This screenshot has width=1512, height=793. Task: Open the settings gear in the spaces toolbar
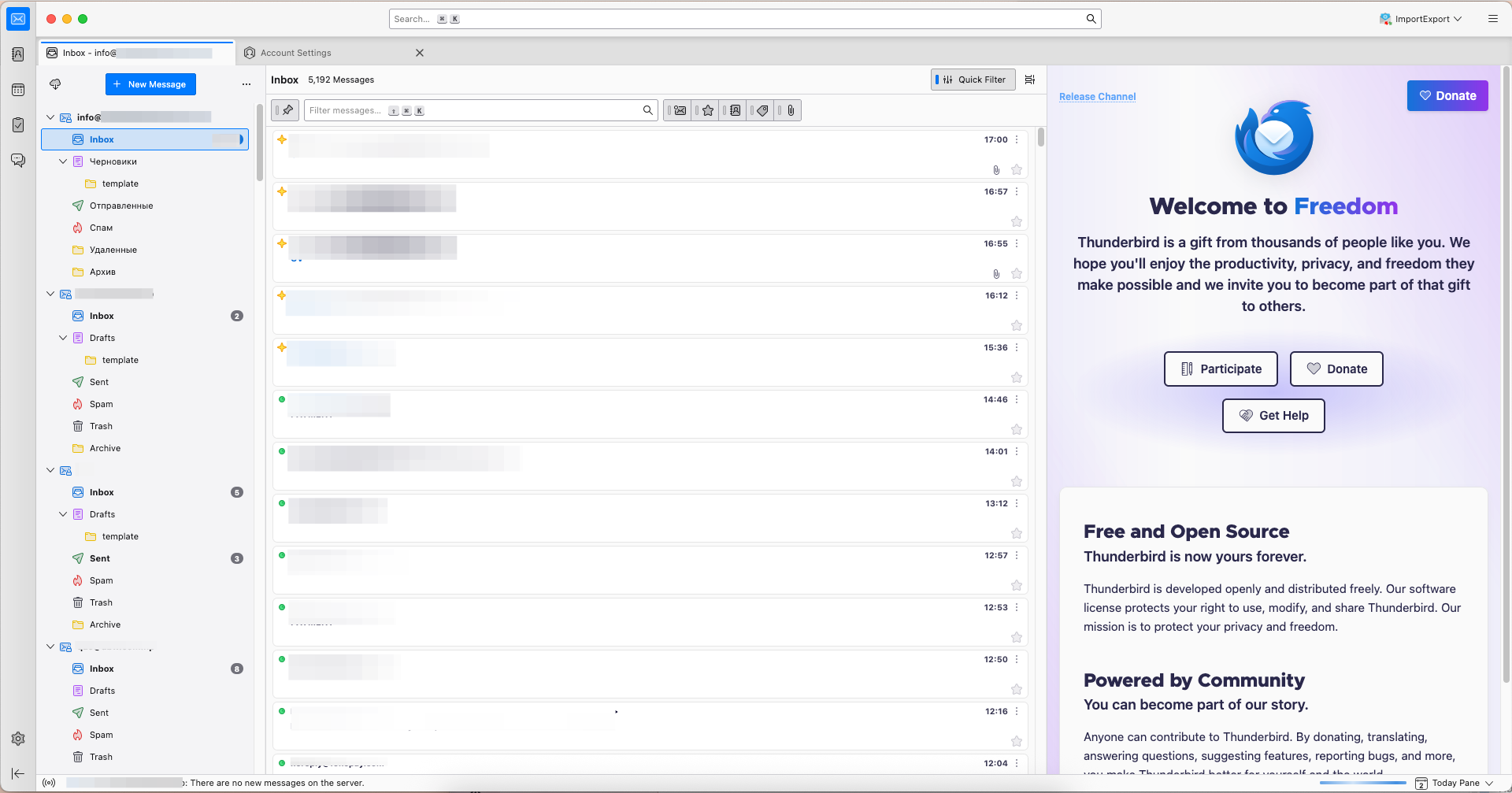pyautogui.click(x=18, y=739)
